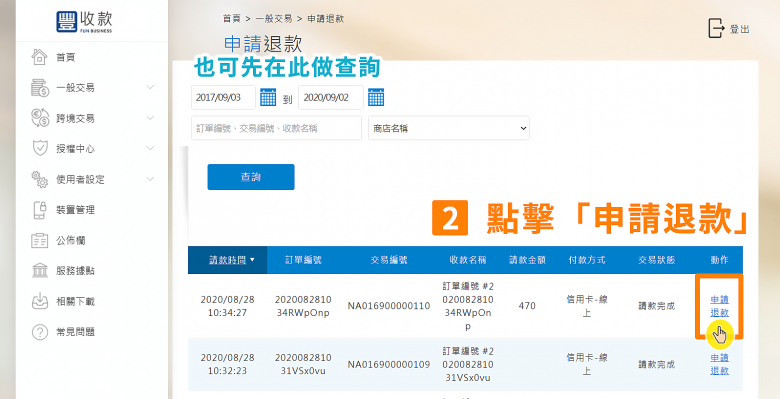Click 首頁 in the breadcrumb
780x399 pixels.
click(231, 19)
